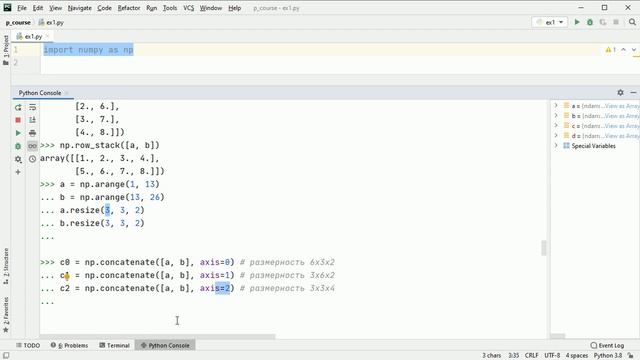Screen dimensions: 640x360
Task: Expand variable c in variables pane
Action: coord(556,126)
